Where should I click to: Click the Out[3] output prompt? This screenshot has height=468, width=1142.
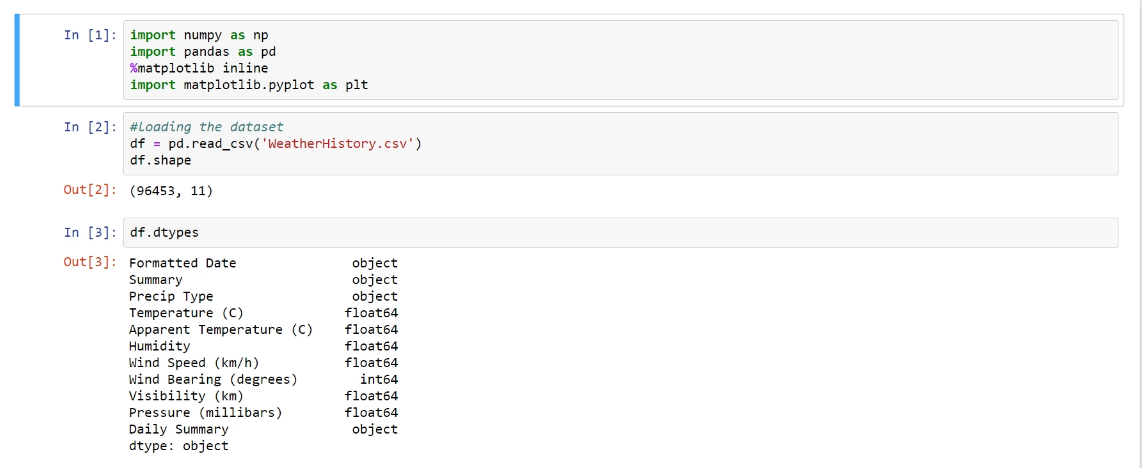point(91,263)
